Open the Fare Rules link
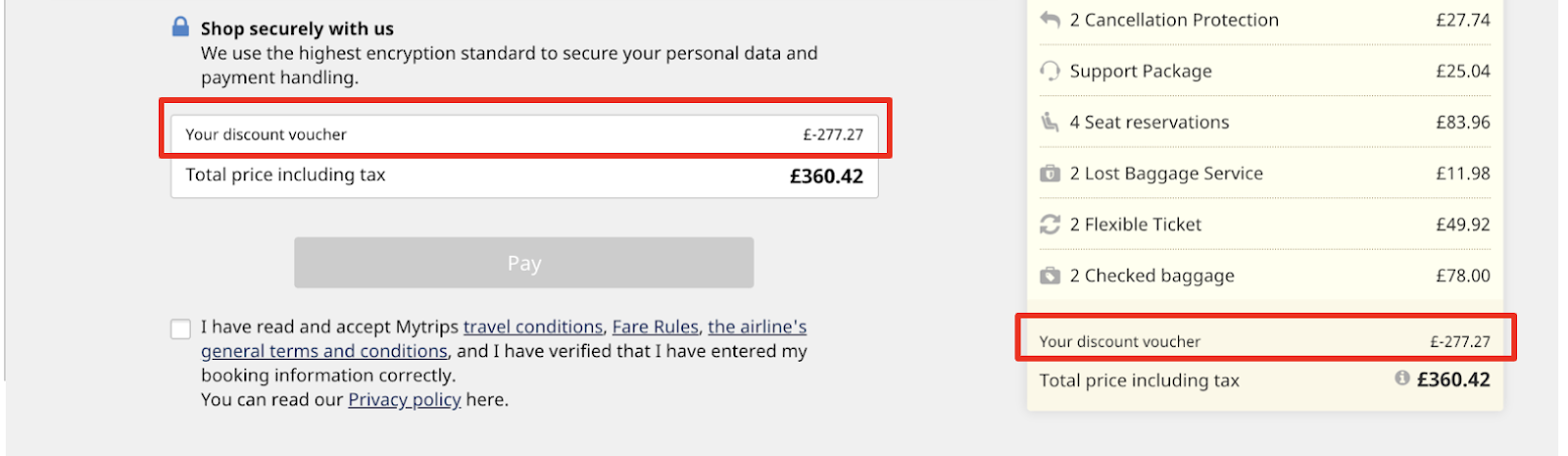Viewport: 1568px width, 456px height. pyautogui.click(x=656, y=327)
